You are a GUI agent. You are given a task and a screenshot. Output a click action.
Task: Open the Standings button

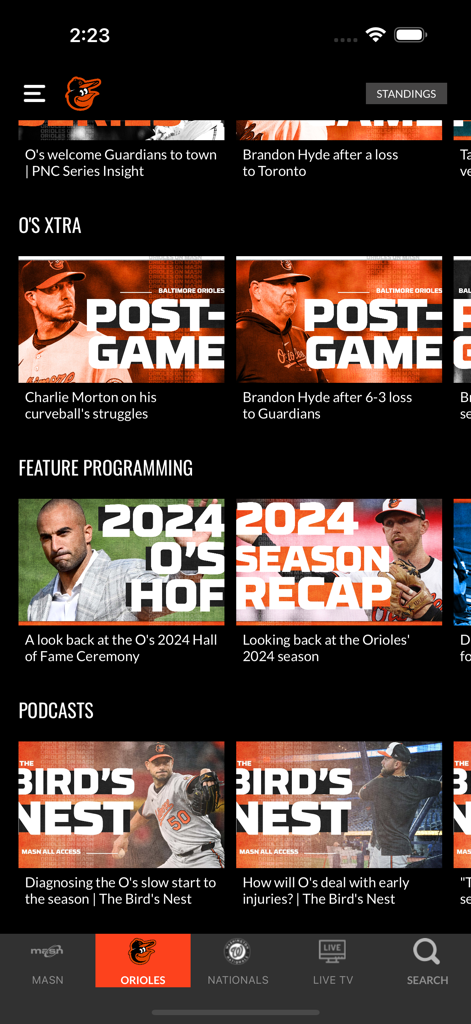tap(406, 93)
